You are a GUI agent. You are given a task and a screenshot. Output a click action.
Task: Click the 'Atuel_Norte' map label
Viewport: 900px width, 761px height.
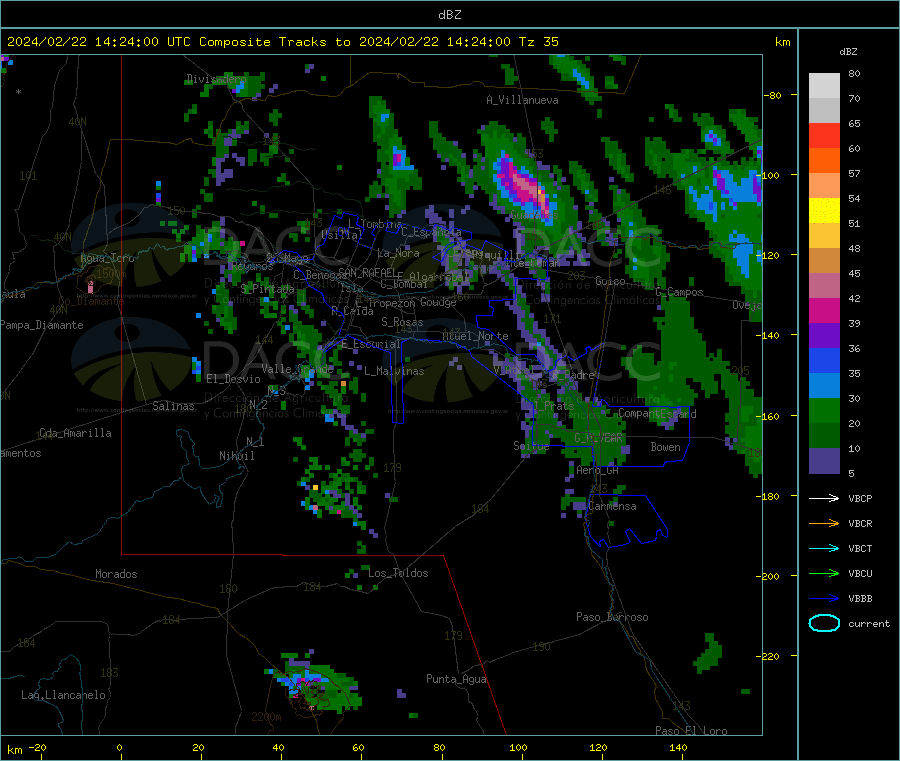coord(475,336)
